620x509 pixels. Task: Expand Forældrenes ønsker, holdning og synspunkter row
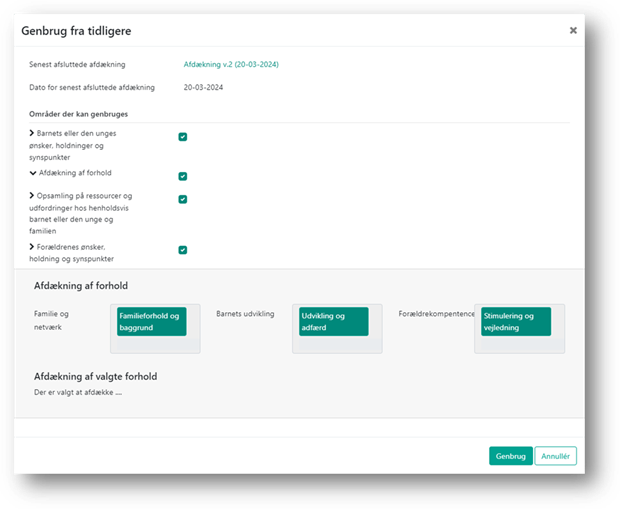point(32,246)
